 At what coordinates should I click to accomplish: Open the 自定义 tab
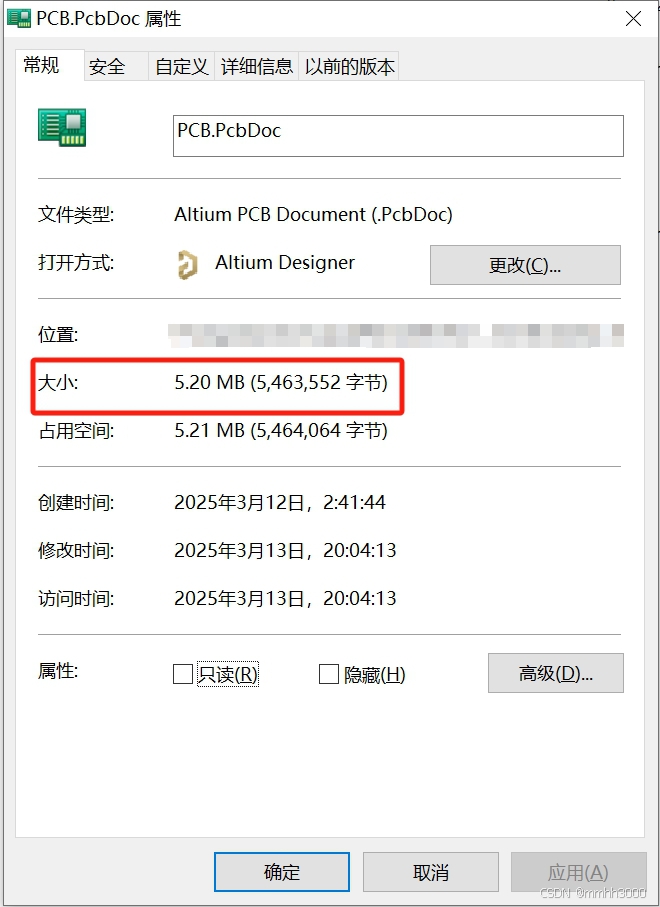[x=182, y=67]
